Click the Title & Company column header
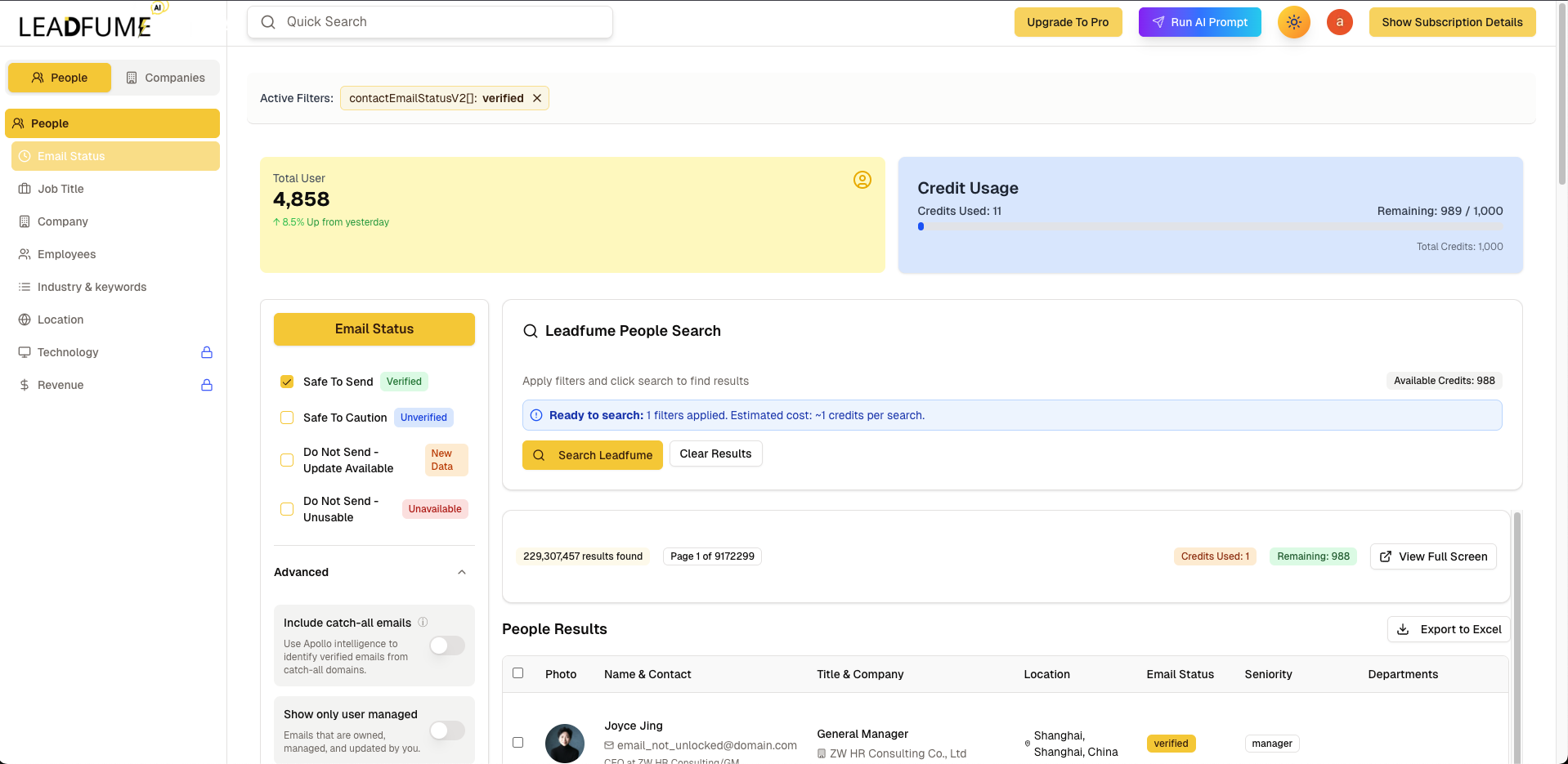This screenshot has height=764, width=1568. point(860,674)
